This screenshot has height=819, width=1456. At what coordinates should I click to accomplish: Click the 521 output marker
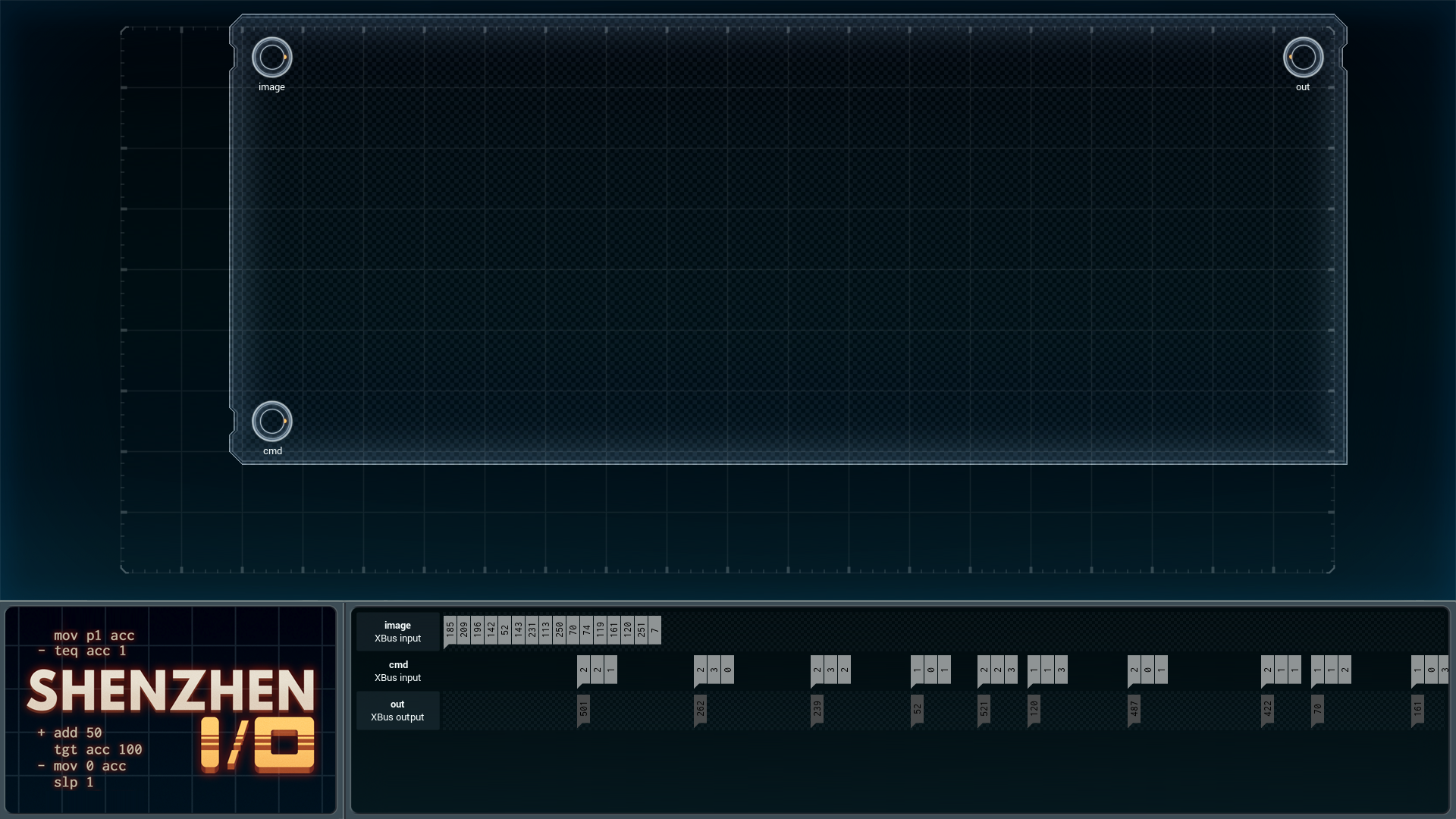pyautogui.click(x=984, y=710)
